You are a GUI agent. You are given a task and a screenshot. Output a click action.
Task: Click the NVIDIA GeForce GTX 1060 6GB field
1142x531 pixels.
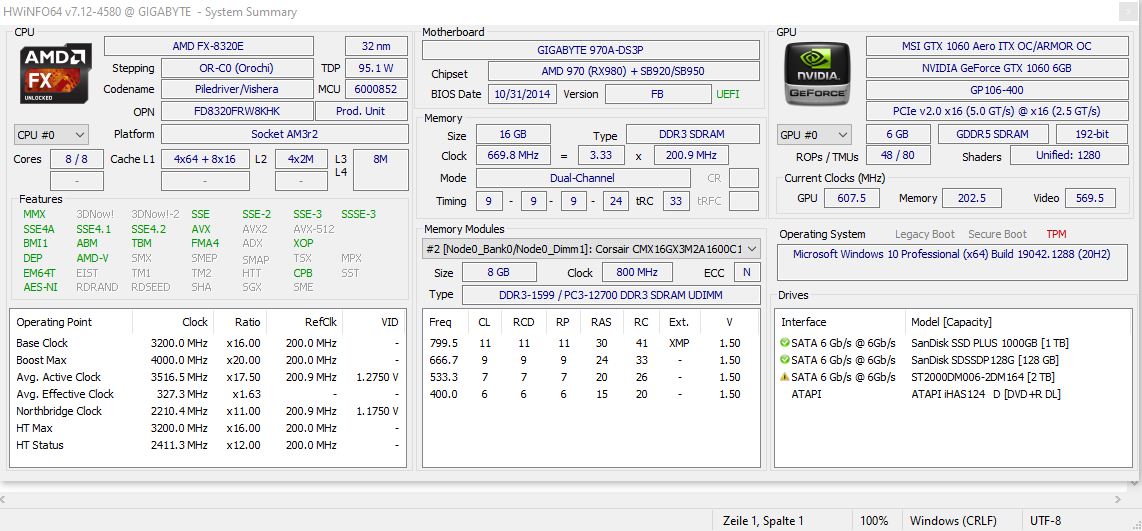(996, 68)
